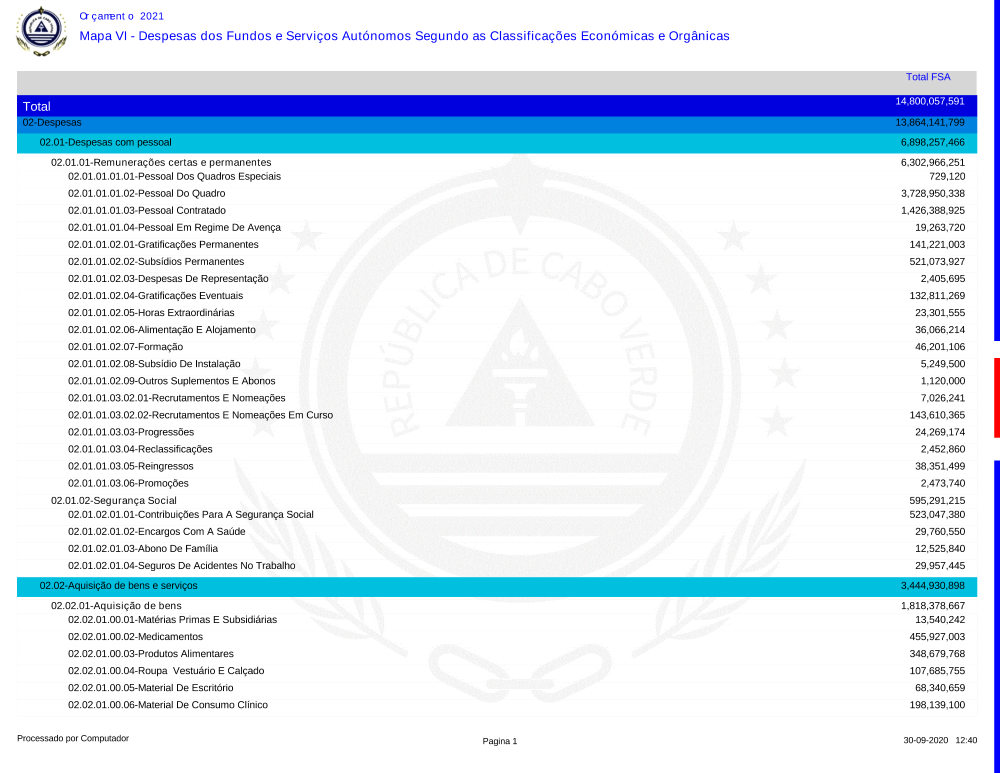The image size is (1000, 773).
Task: Click the 14,800,057,591 total amount value
Action: tap(929, 102)
